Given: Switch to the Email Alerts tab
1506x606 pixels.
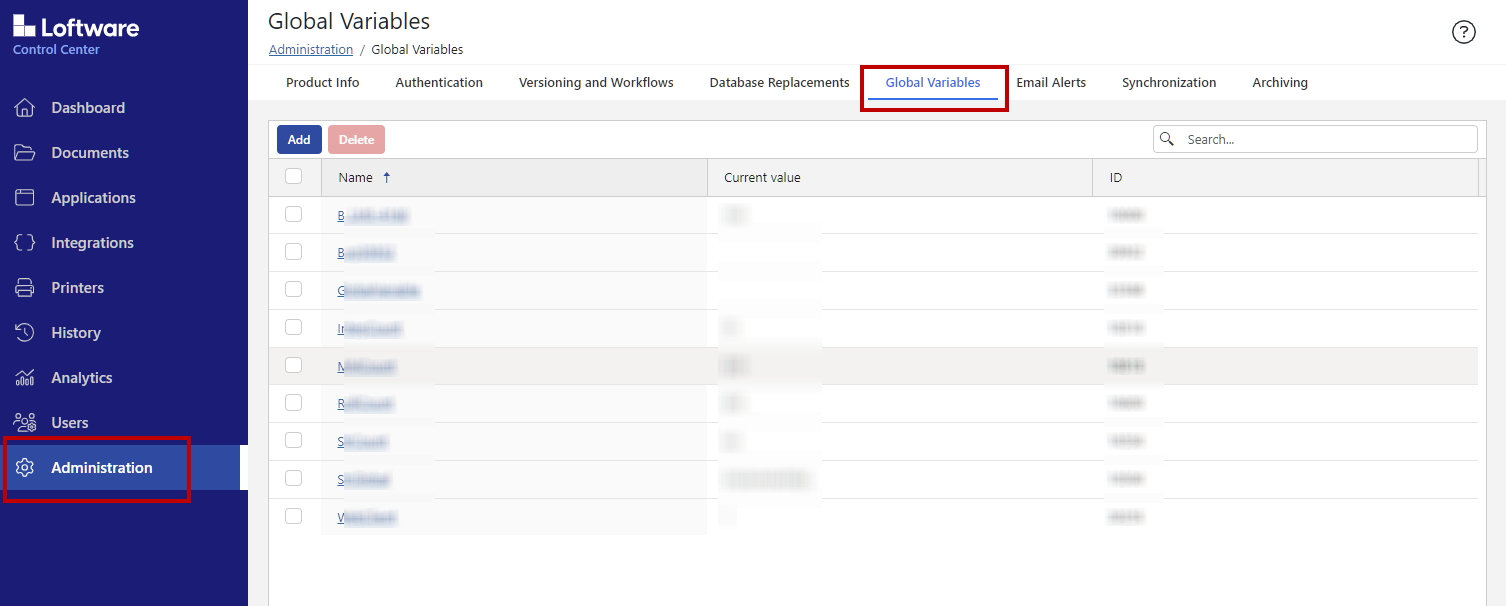Looking at the screenshot, I should pyautogui.click(x=1051, y=83).
